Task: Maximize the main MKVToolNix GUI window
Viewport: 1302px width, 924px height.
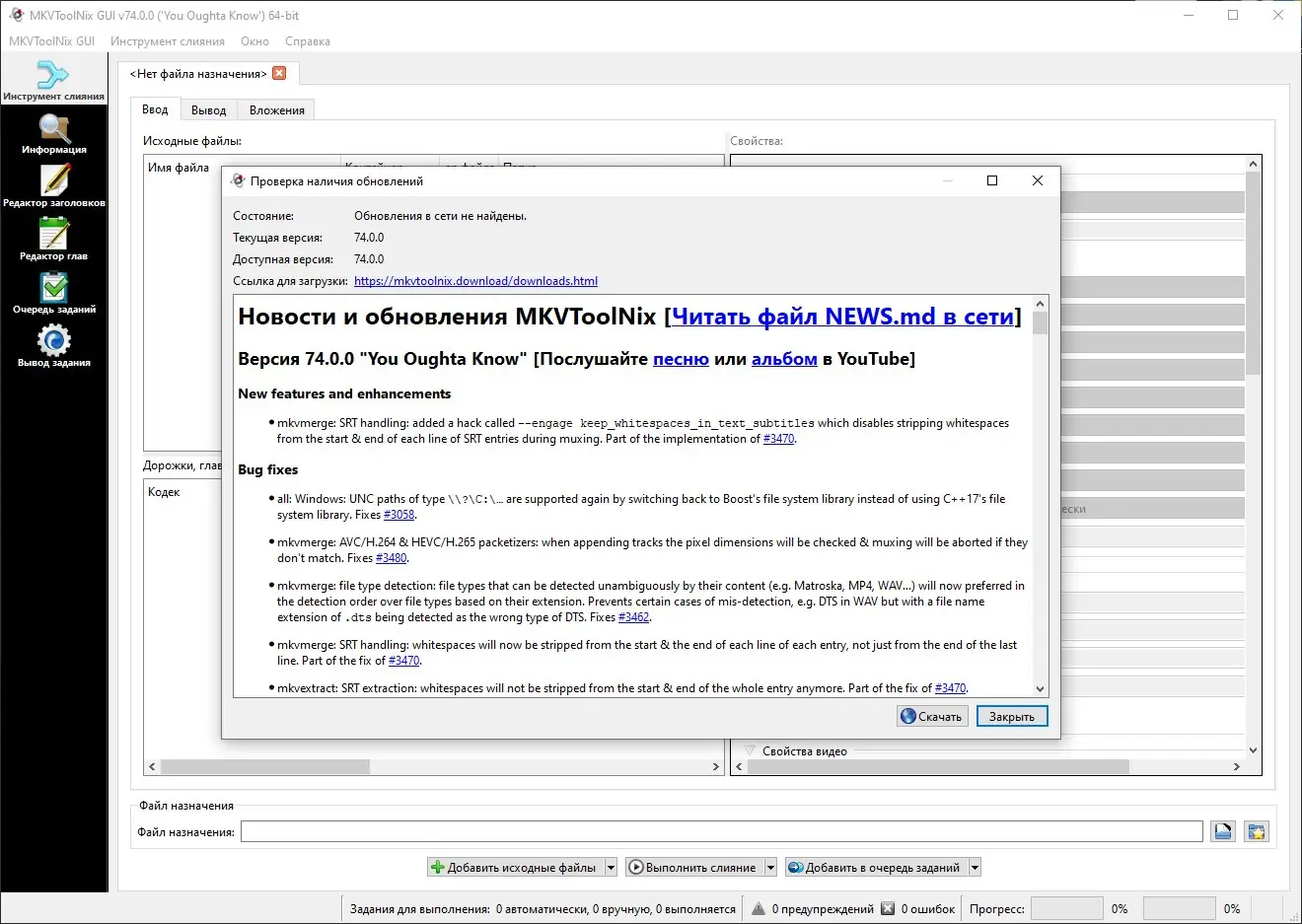Action: click(1233, 15)
